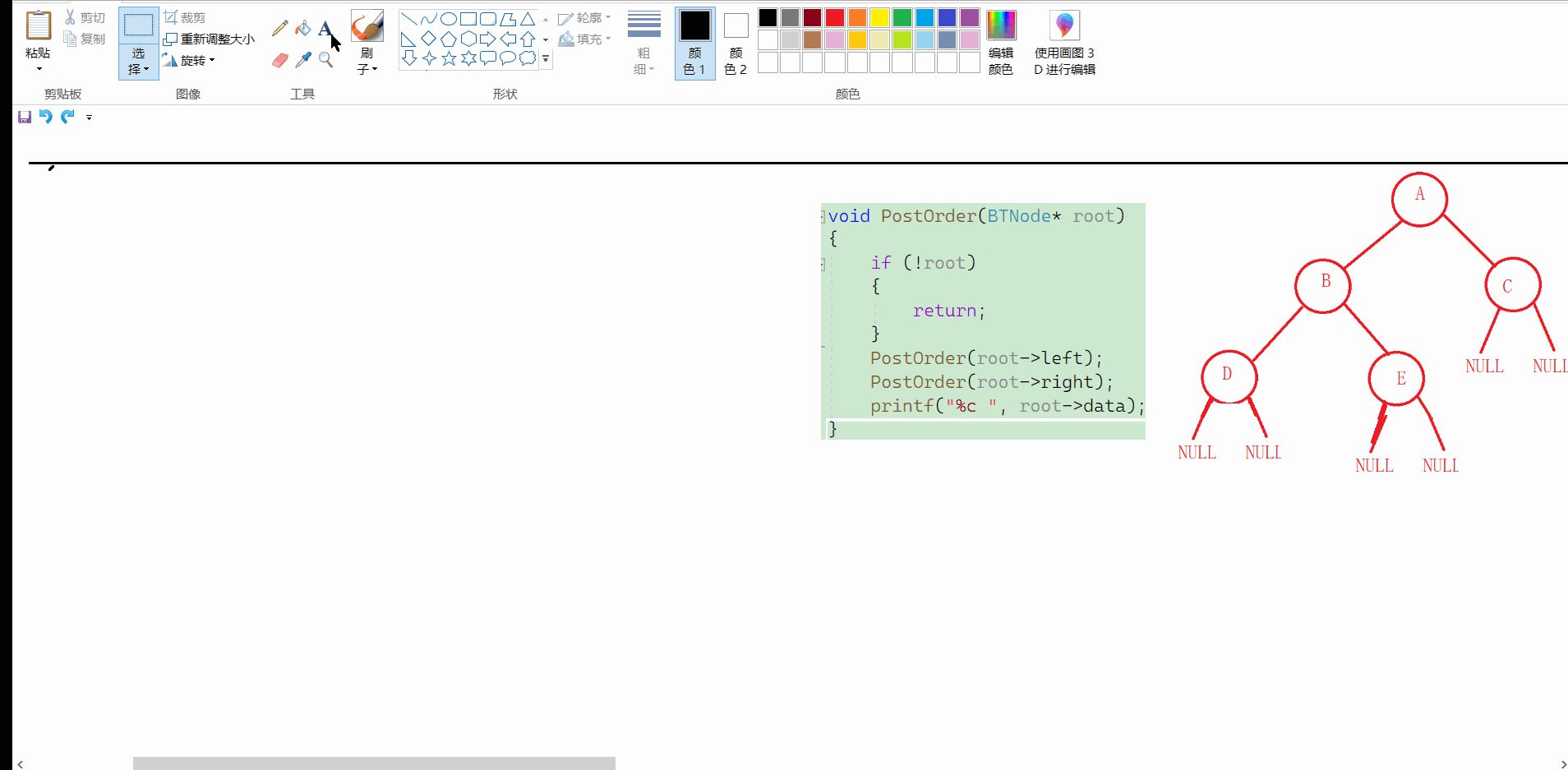Select the Rectangle shape
Image resolution: width=1568 pixels, height=770 pixels.
pos(468,18)
